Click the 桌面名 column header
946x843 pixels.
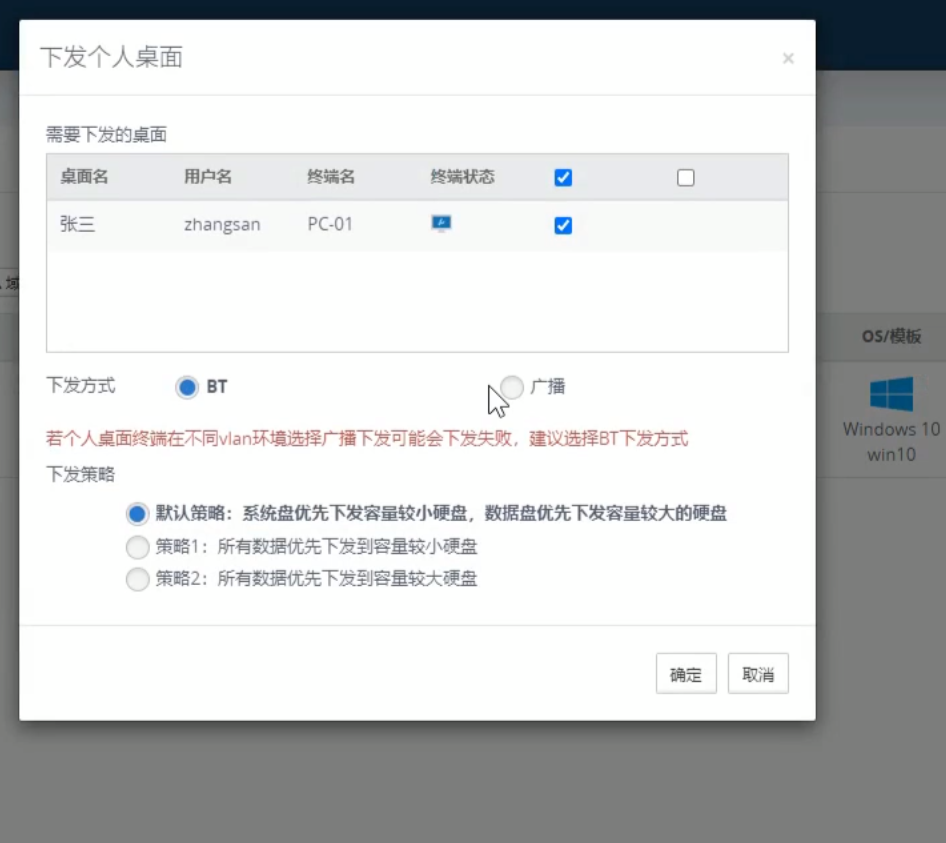coord(84,177)
